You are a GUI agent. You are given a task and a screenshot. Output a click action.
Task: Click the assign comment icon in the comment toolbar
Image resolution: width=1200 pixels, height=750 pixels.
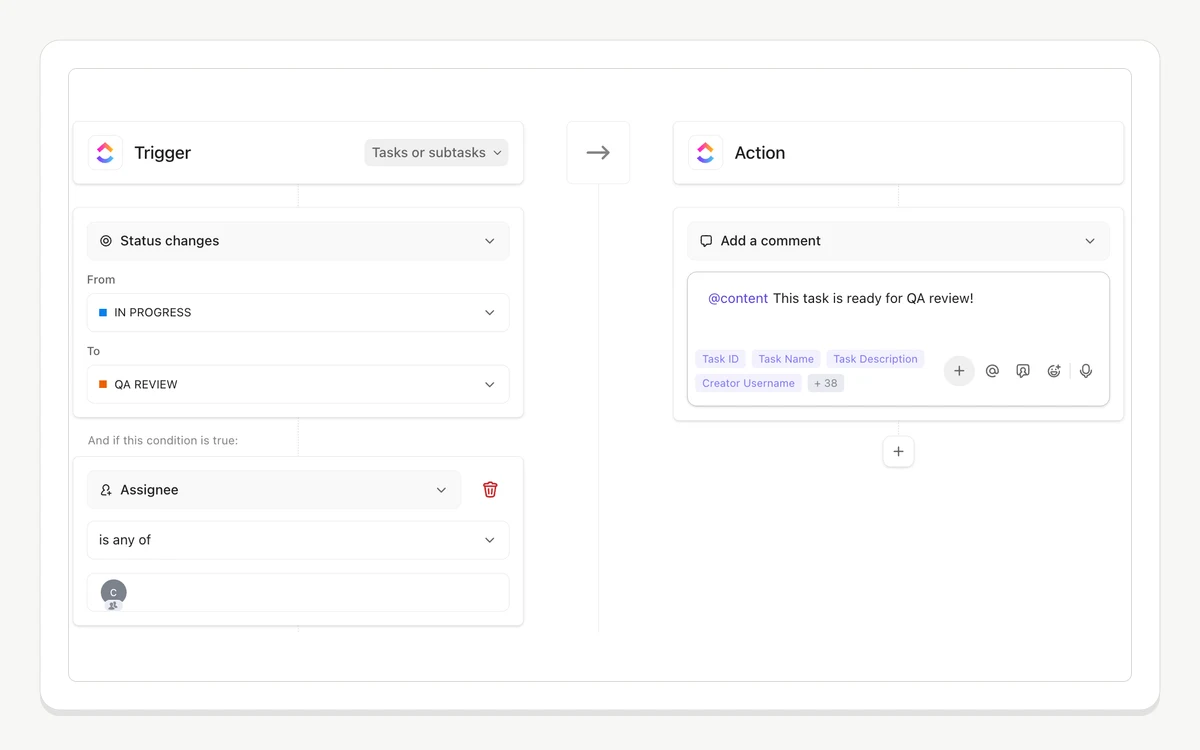coord(1023,371)
